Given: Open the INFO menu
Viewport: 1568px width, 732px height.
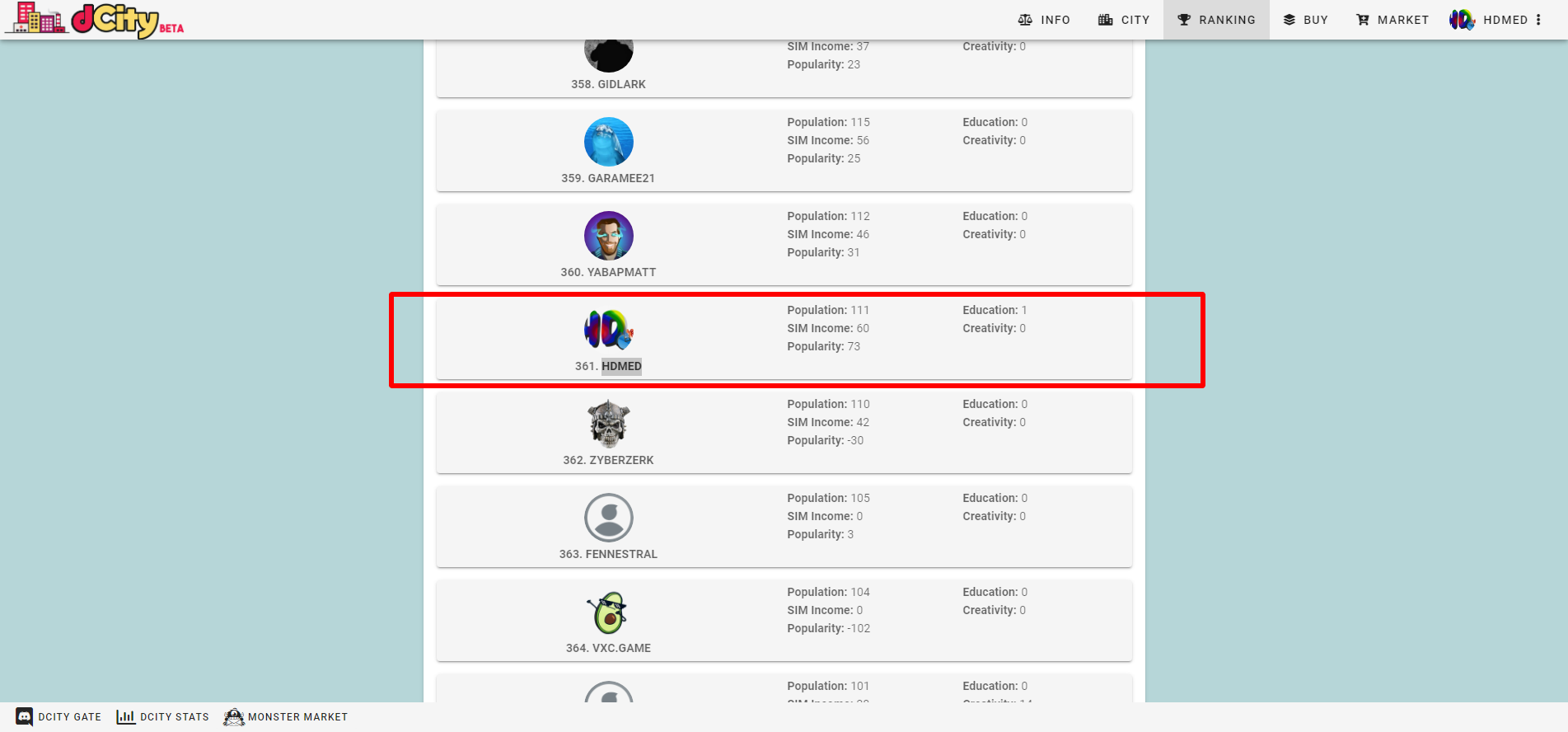Looking at the screenshot, I should pos(1044,20).
